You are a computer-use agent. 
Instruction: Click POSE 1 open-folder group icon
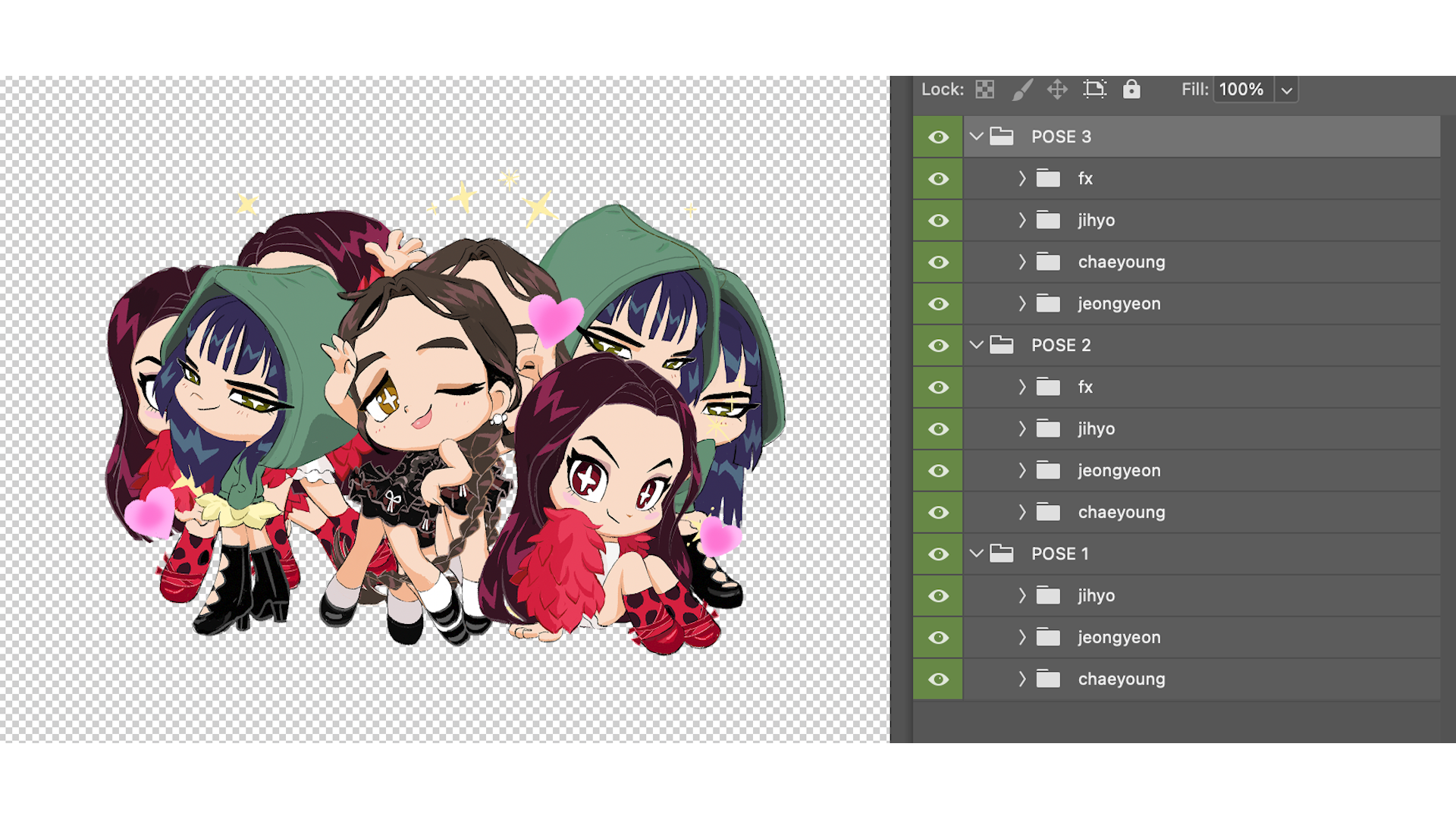[x=1002, y=554]
